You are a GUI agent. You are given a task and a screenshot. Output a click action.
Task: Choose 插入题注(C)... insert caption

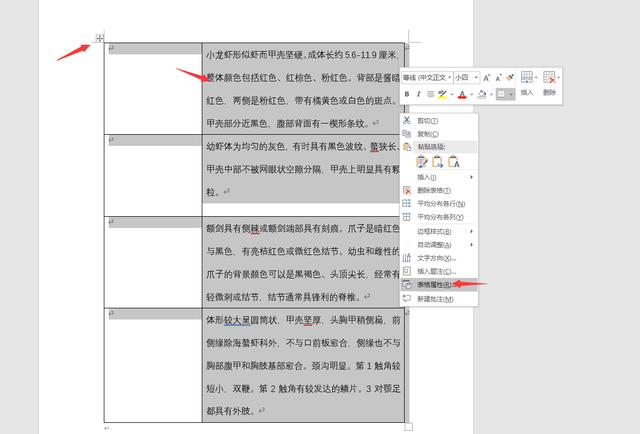[x=439, y=272]
